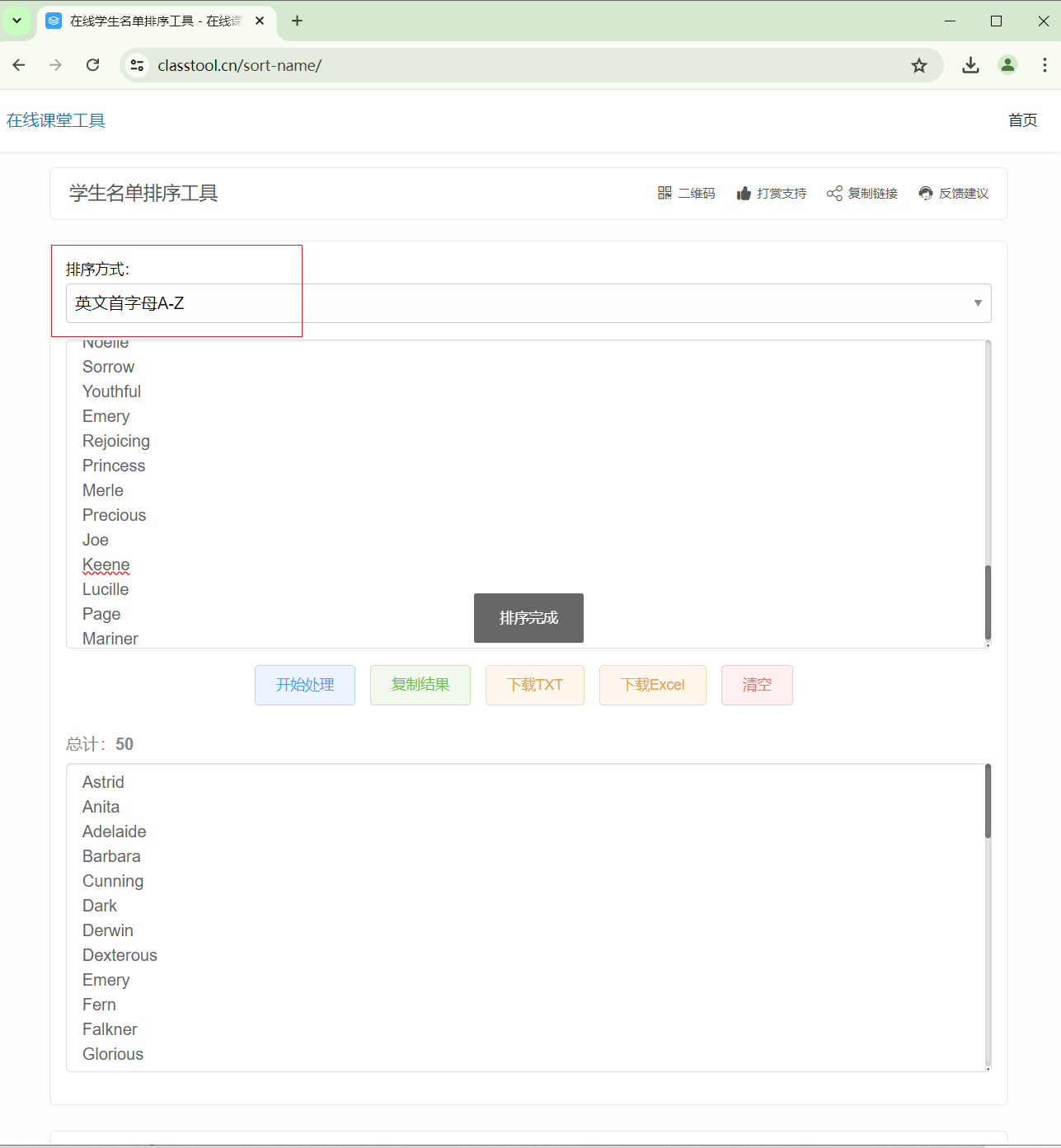
Task: Go to 首页 in the navigation
Action: (x=1022, y=120)
